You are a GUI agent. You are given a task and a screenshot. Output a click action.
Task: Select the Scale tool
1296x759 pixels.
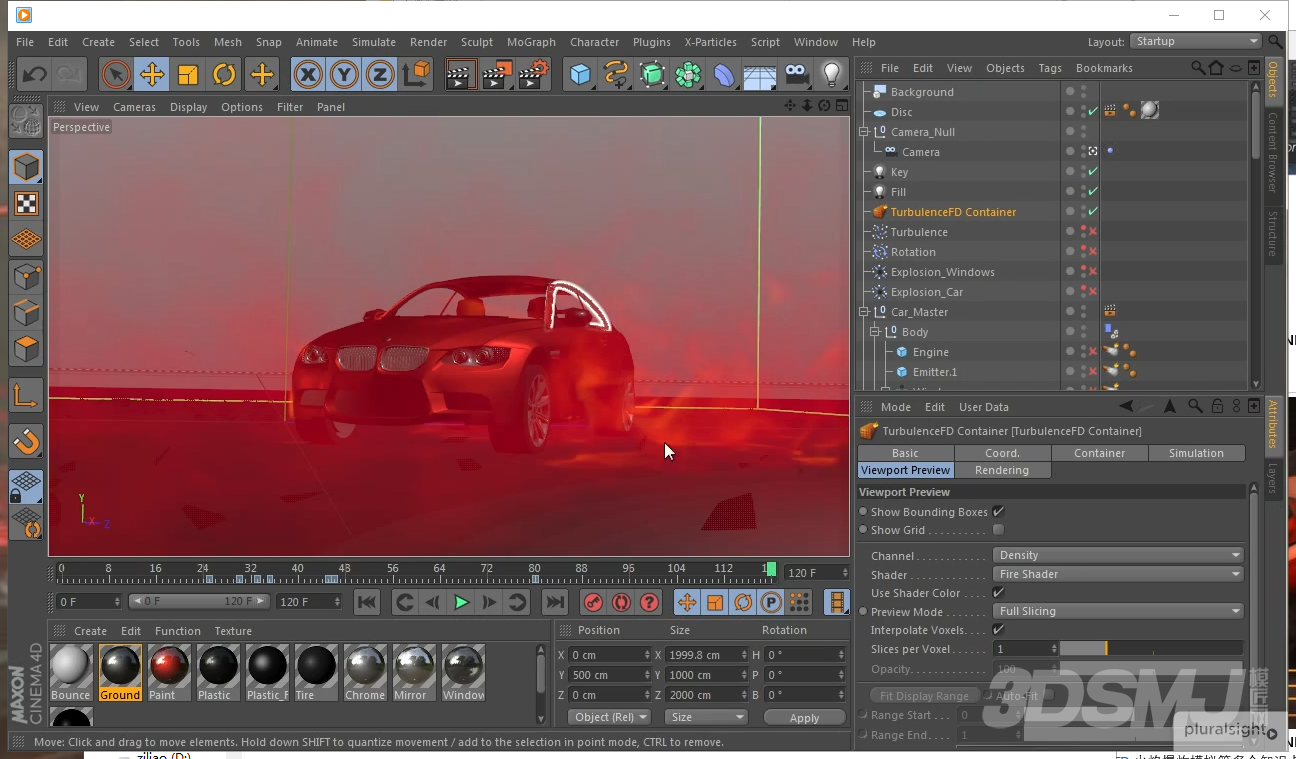(x=188, y=74)
